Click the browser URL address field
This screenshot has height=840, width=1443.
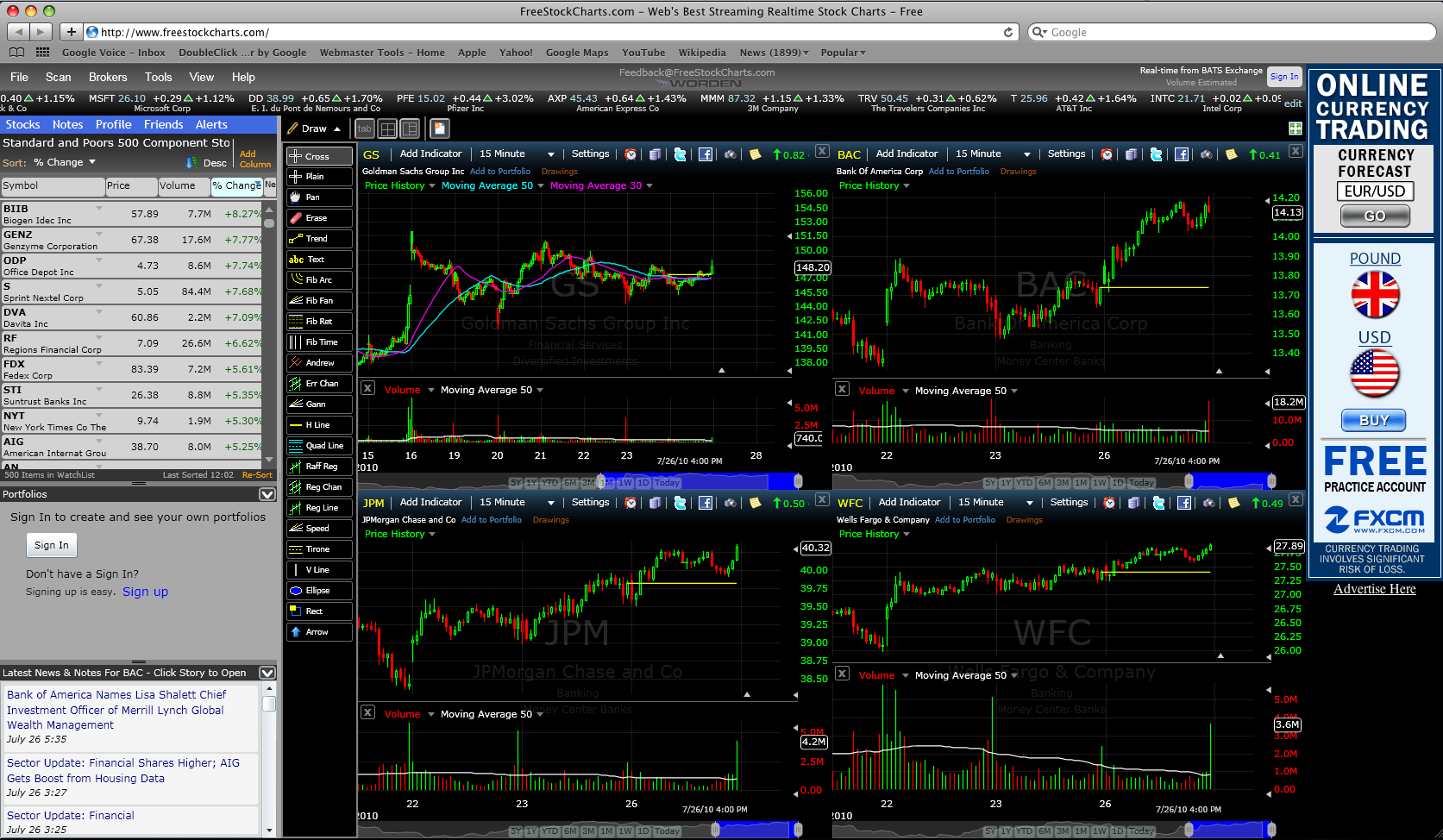(552, 32)
